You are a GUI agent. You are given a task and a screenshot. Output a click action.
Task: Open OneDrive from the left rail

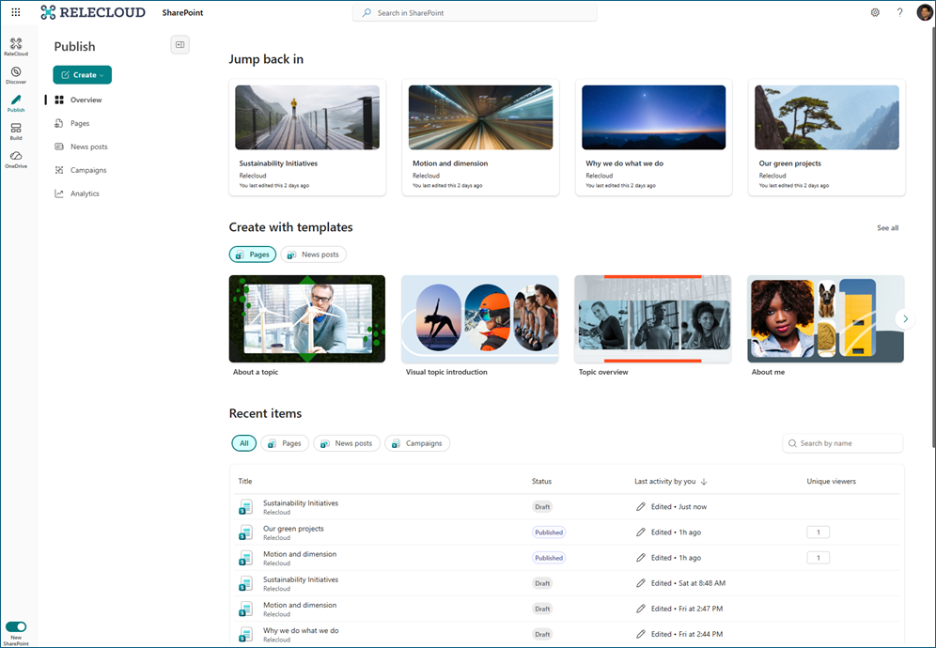(x=16, y=159)
